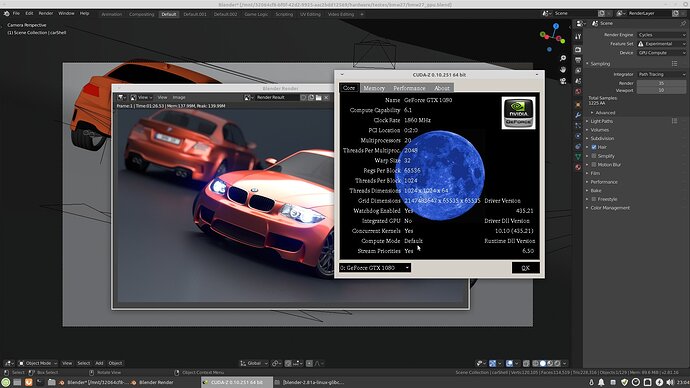Screen dimensions: 690x388
Task: Open the volume speaker tray icon
Action: 670,382
